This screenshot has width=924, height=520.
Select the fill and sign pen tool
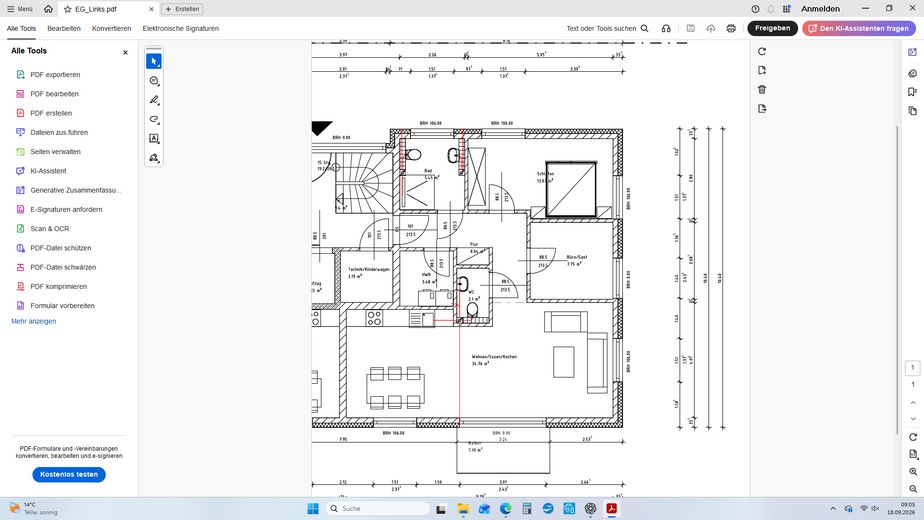click(x=154, y=158)
